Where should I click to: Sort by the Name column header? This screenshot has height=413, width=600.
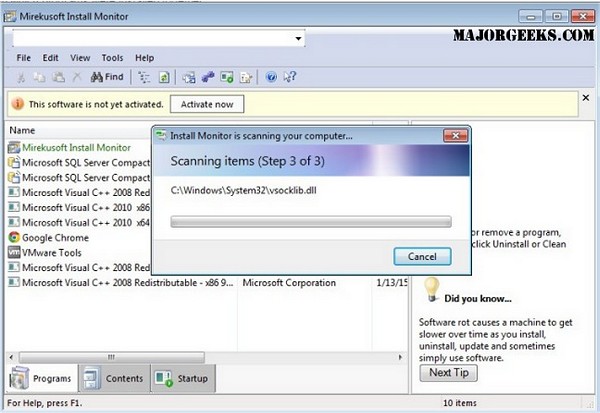(x=22, y=130)
